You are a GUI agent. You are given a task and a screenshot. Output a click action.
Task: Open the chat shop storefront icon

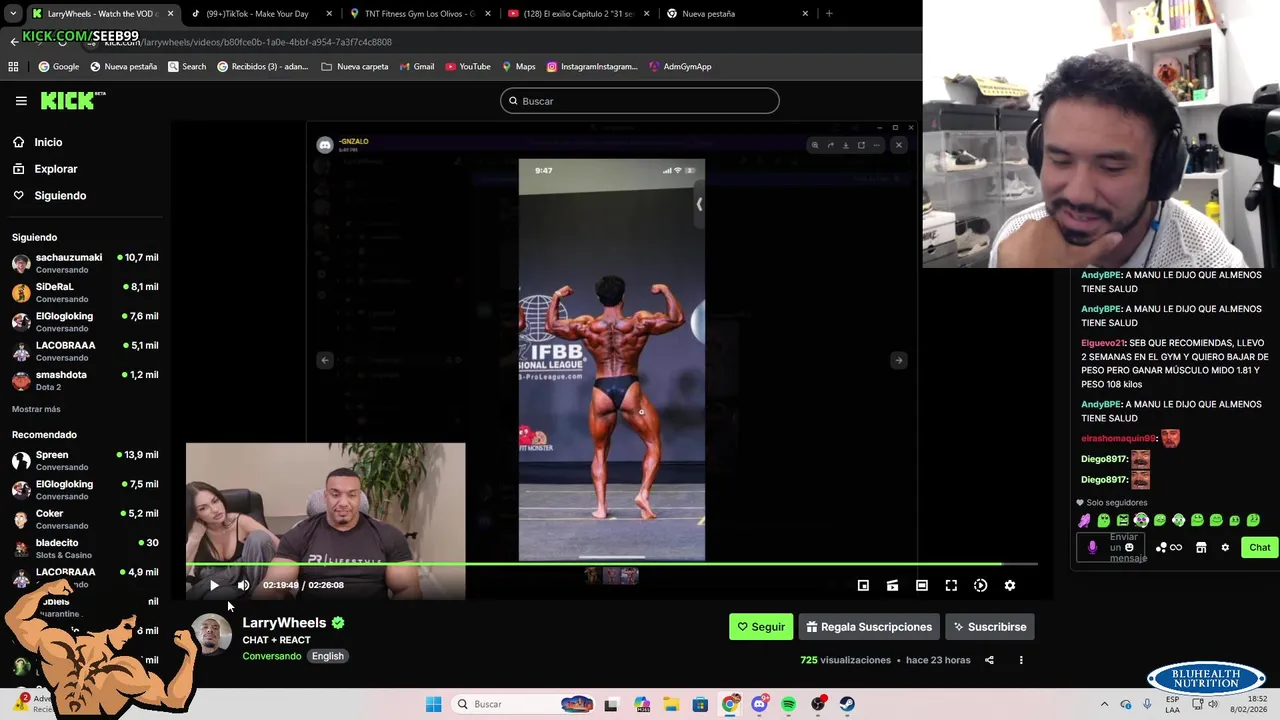coord(1201,548)
